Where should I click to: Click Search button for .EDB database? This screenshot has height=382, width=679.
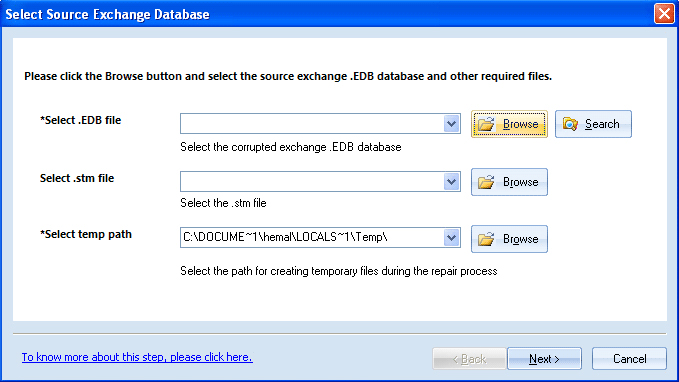click(593, 124)
